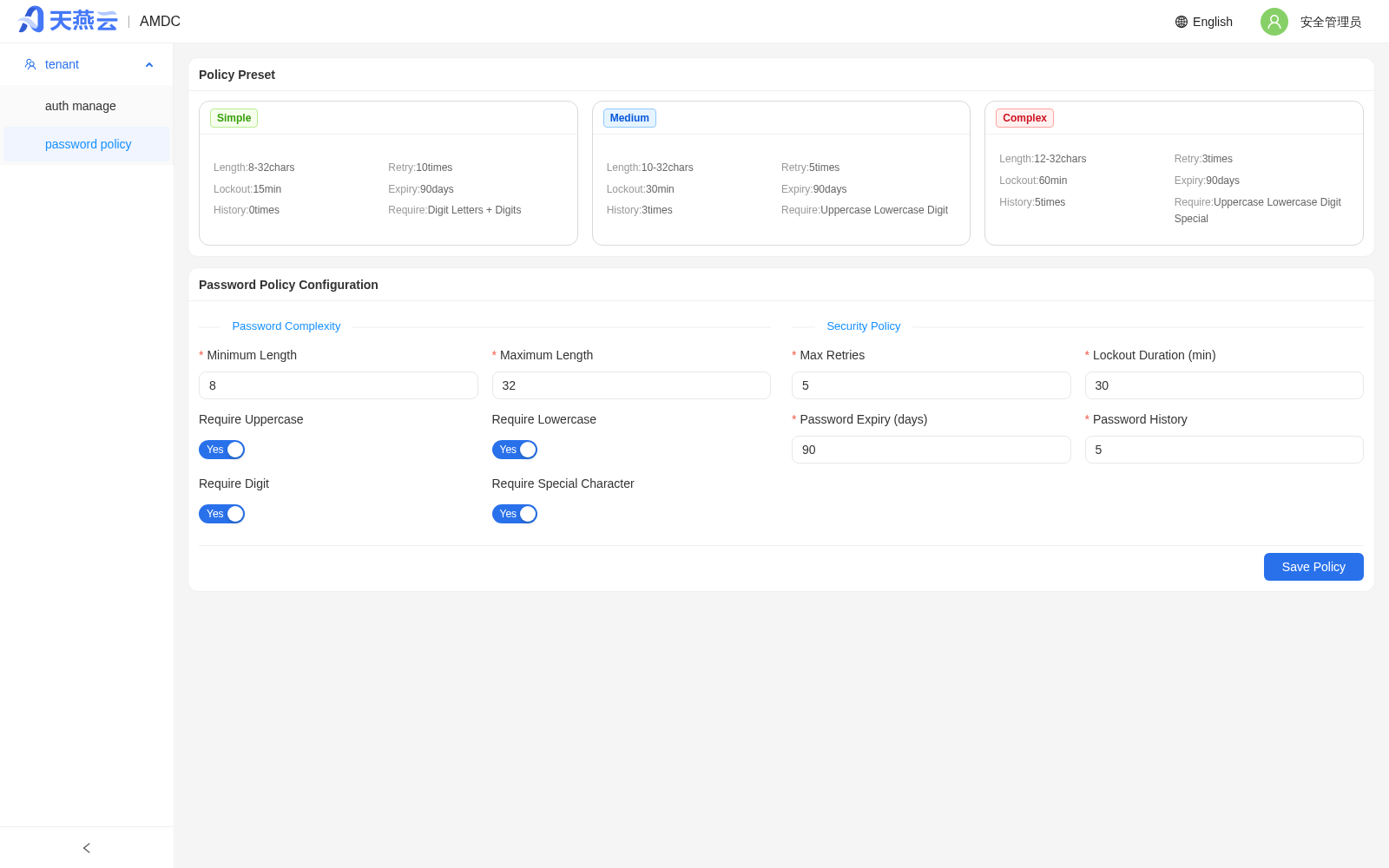Focus the Minimum Length input field
Viewport: 1389px width, 868px height.
(339, 385)
